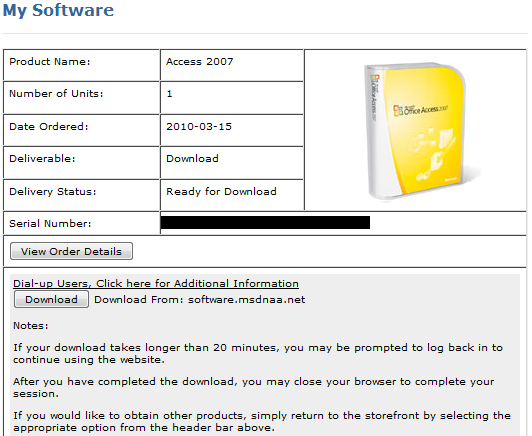Select the Access 2007 product name value

pyautogui.click(x=200, y=61)
